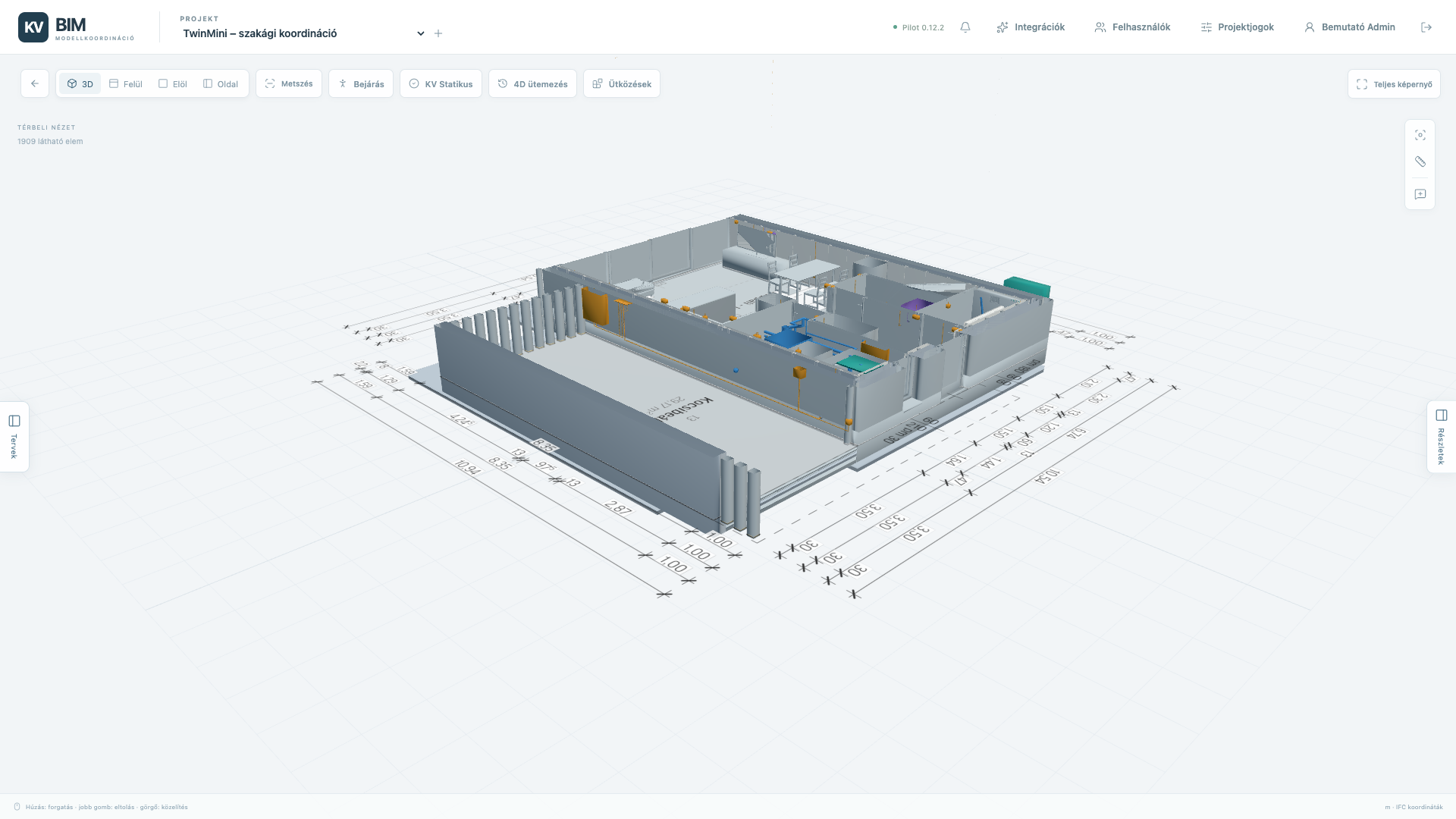Open Projektjogok settings

[x=1237, y=27]
